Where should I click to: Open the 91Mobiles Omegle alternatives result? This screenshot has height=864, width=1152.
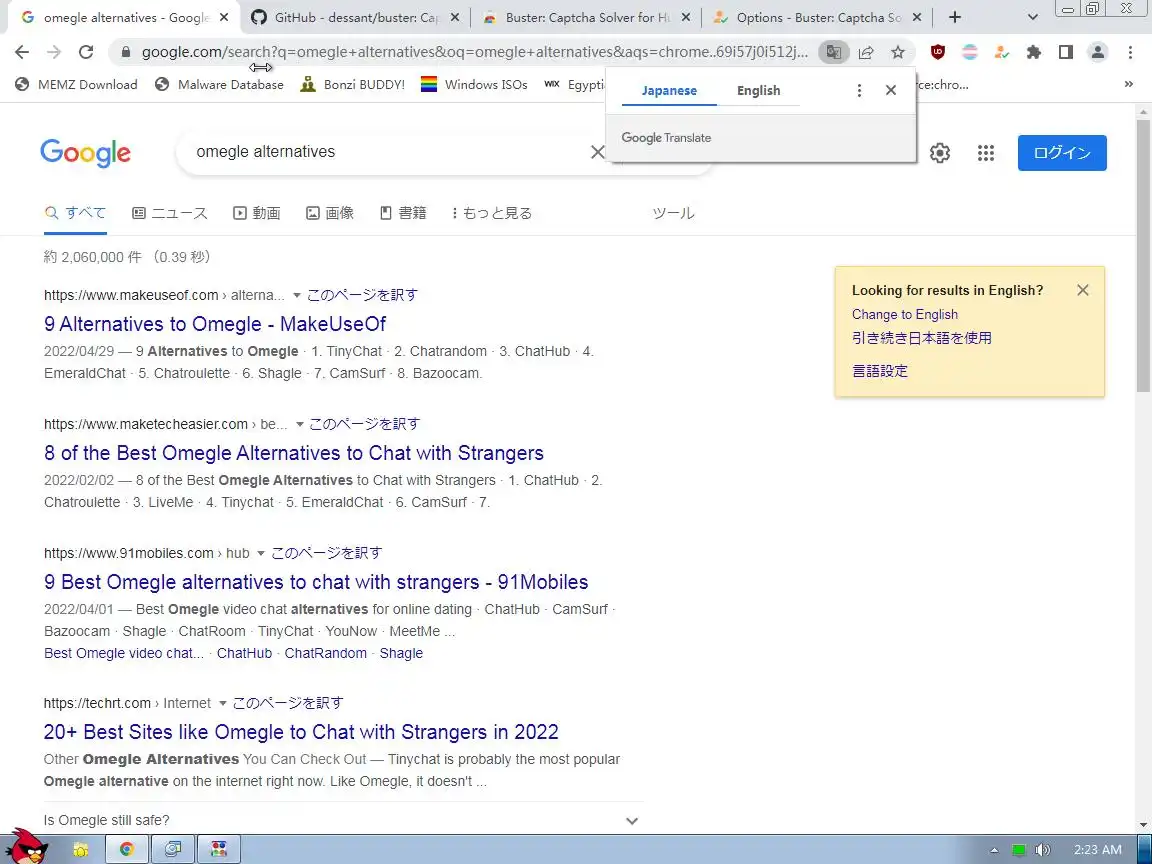click(x=316, y=582)
